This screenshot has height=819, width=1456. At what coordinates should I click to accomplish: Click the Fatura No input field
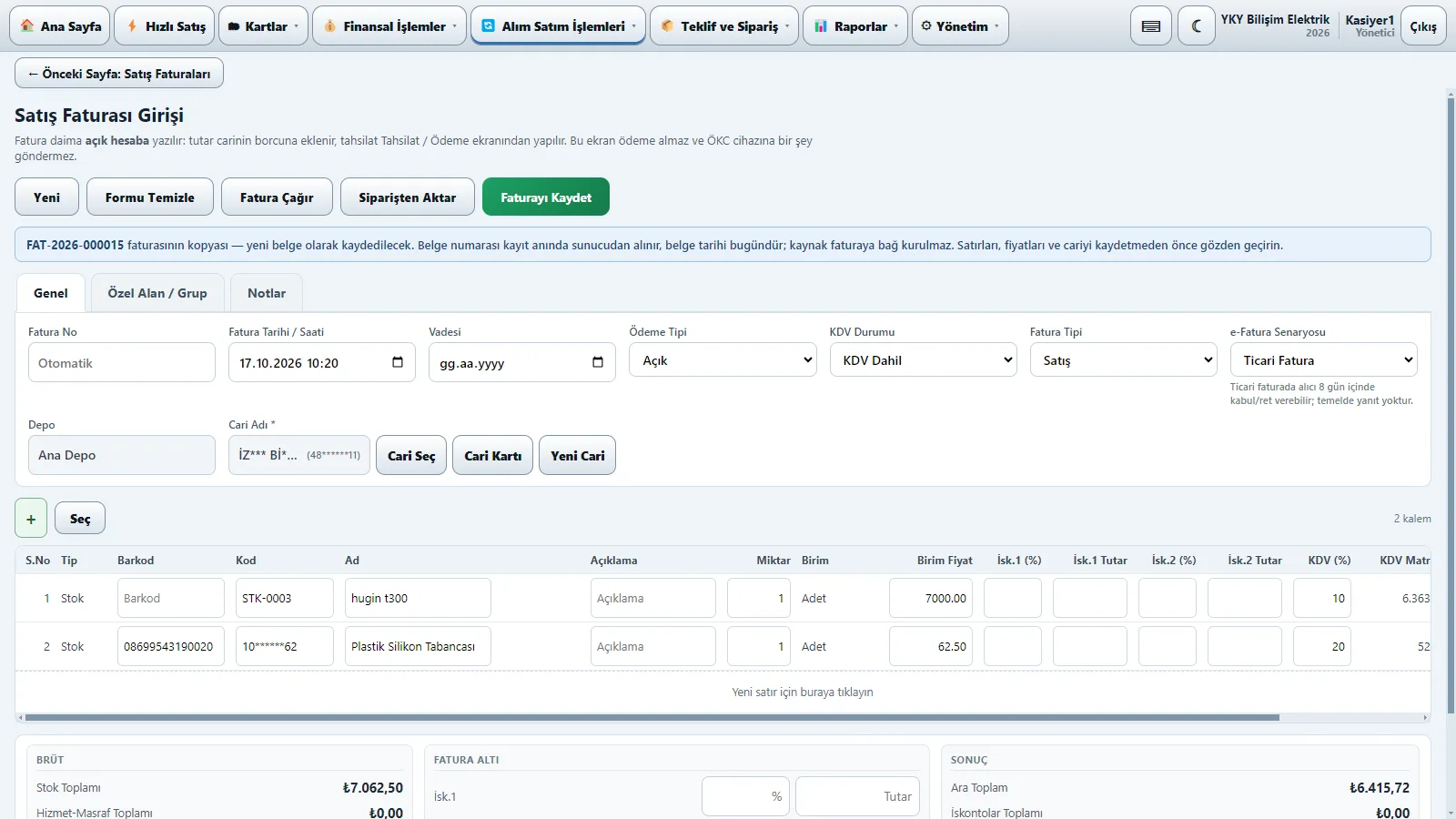click(x=122, y=362)
